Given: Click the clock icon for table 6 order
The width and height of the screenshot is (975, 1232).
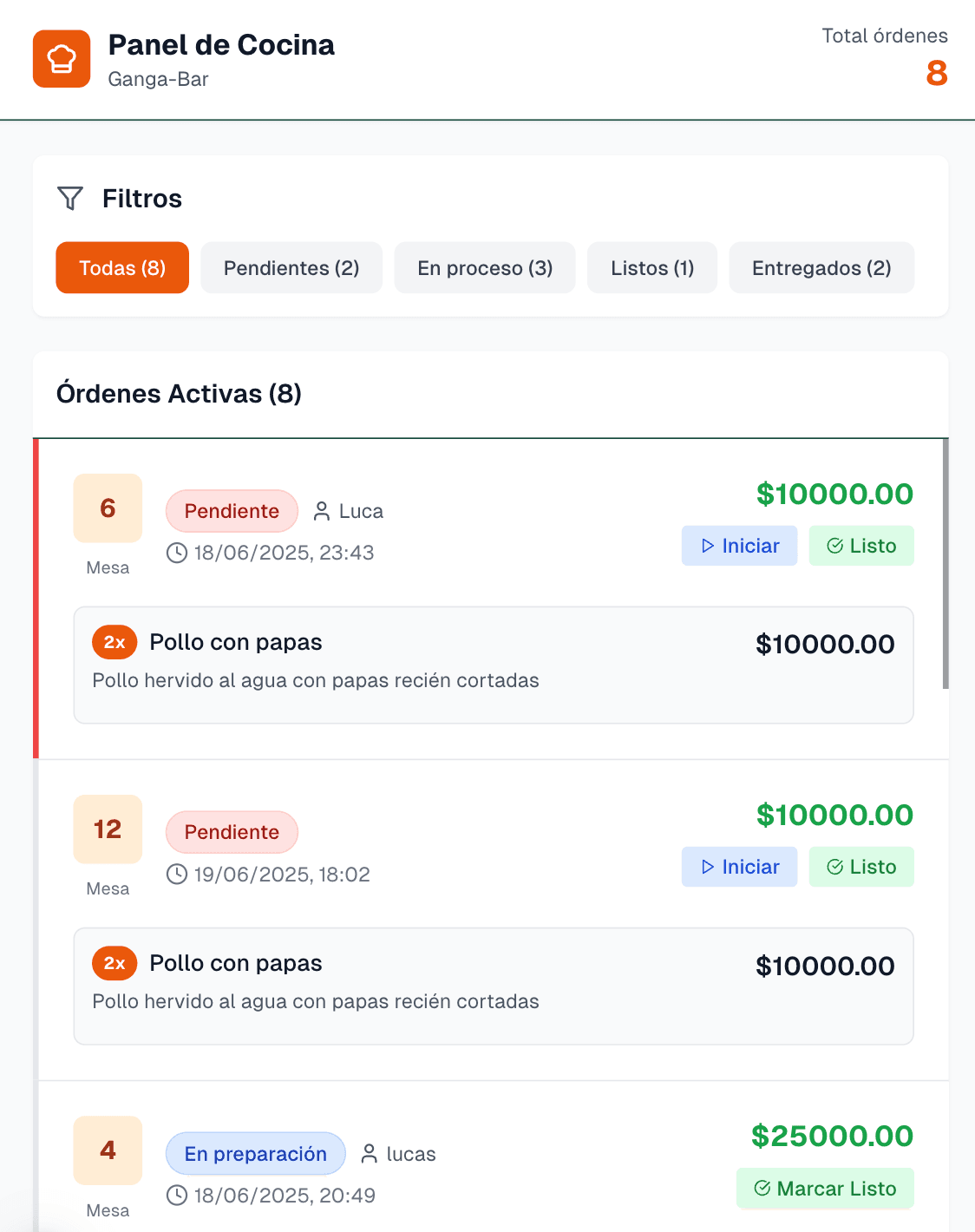Looking at the screenshot, I should [177, 553].
